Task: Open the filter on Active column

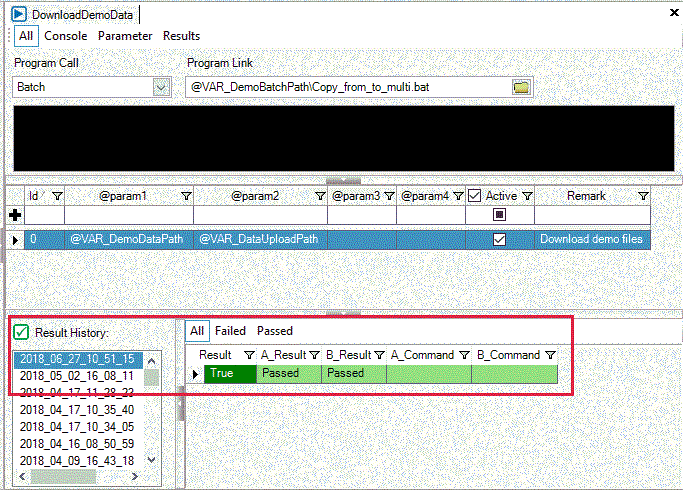Action: (527, 196)
